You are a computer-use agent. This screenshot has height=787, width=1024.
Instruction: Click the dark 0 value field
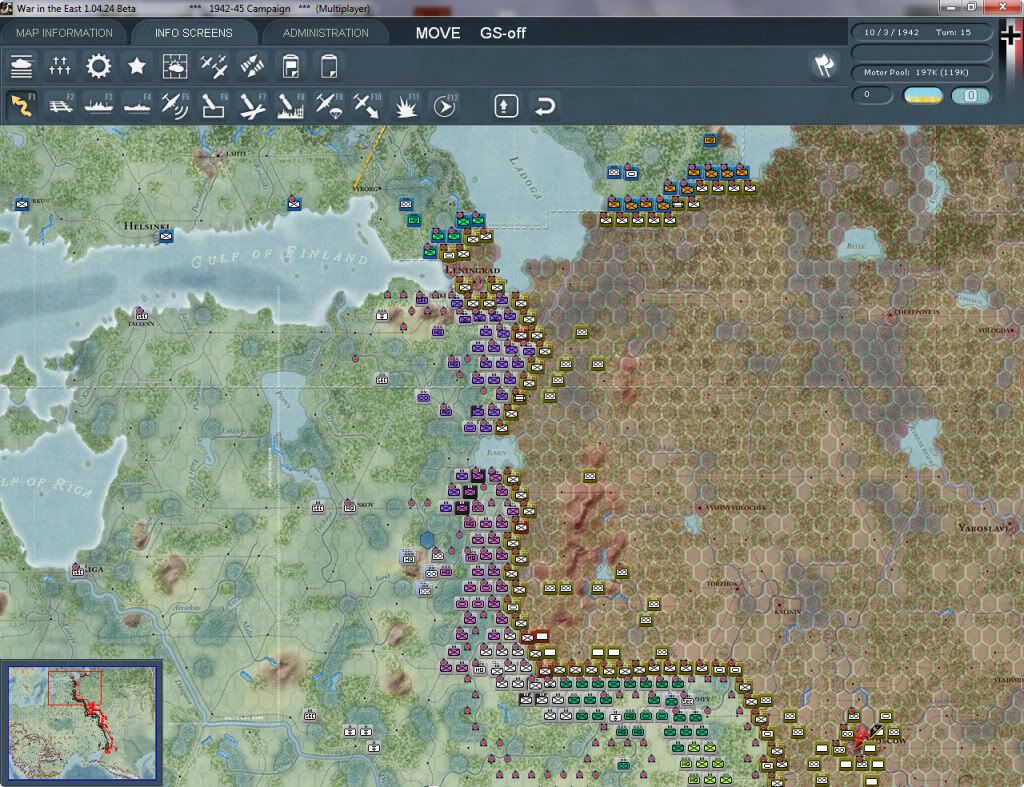coord(872,95)
